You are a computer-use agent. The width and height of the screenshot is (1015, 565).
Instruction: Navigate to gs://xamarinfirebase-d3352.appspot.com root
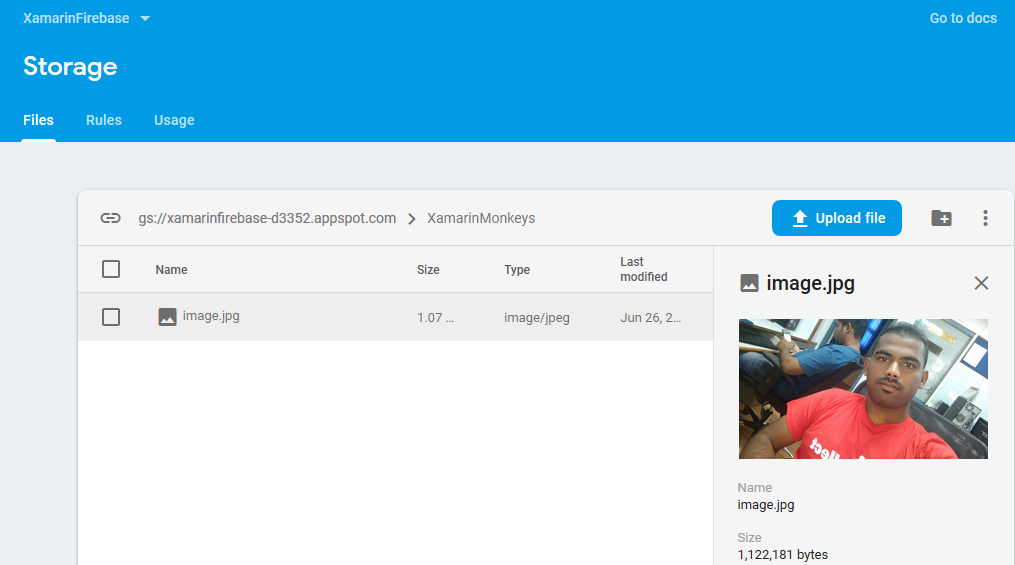click(267, 218)
